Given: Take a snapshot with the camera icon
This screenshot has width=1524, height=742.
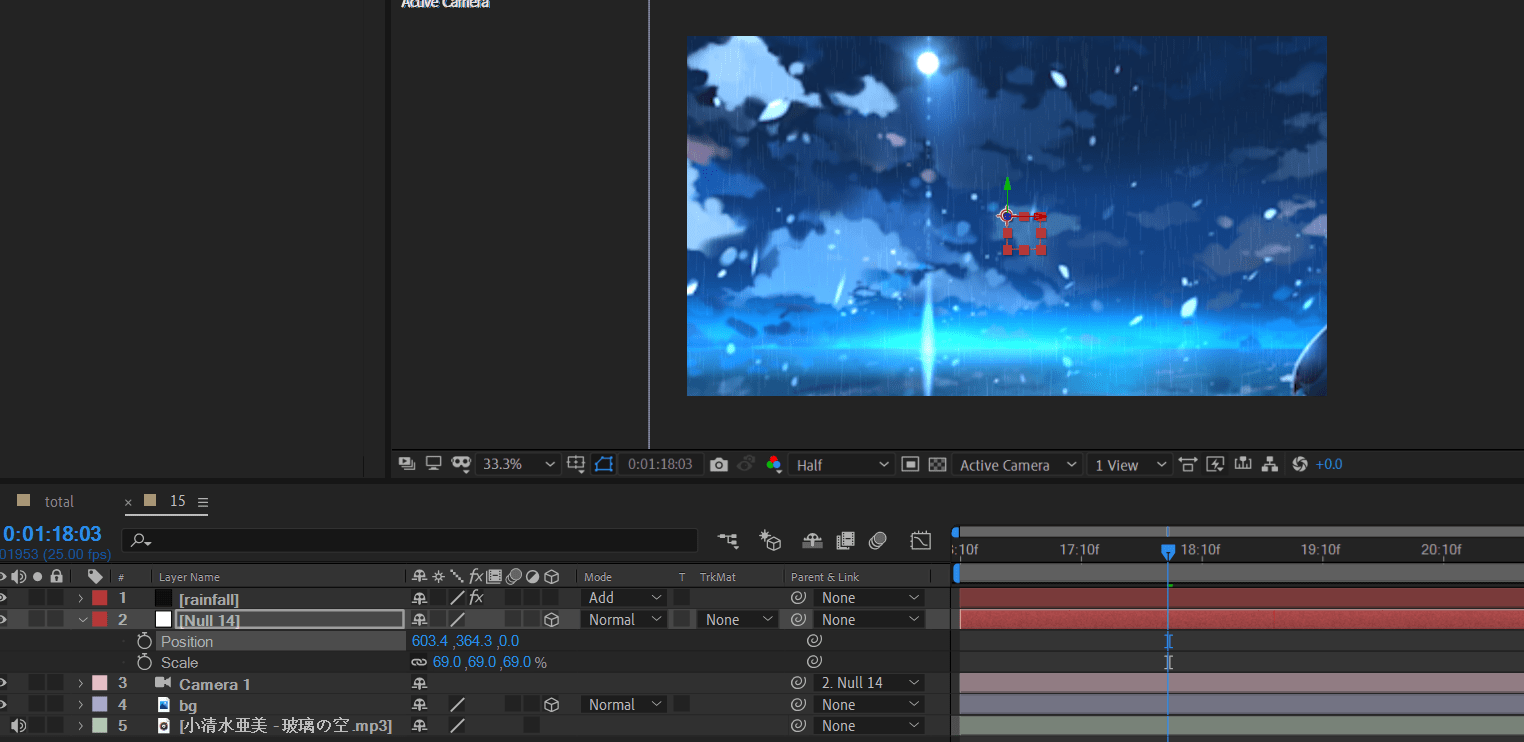Looking at the screenshot, I should point(719,465).
